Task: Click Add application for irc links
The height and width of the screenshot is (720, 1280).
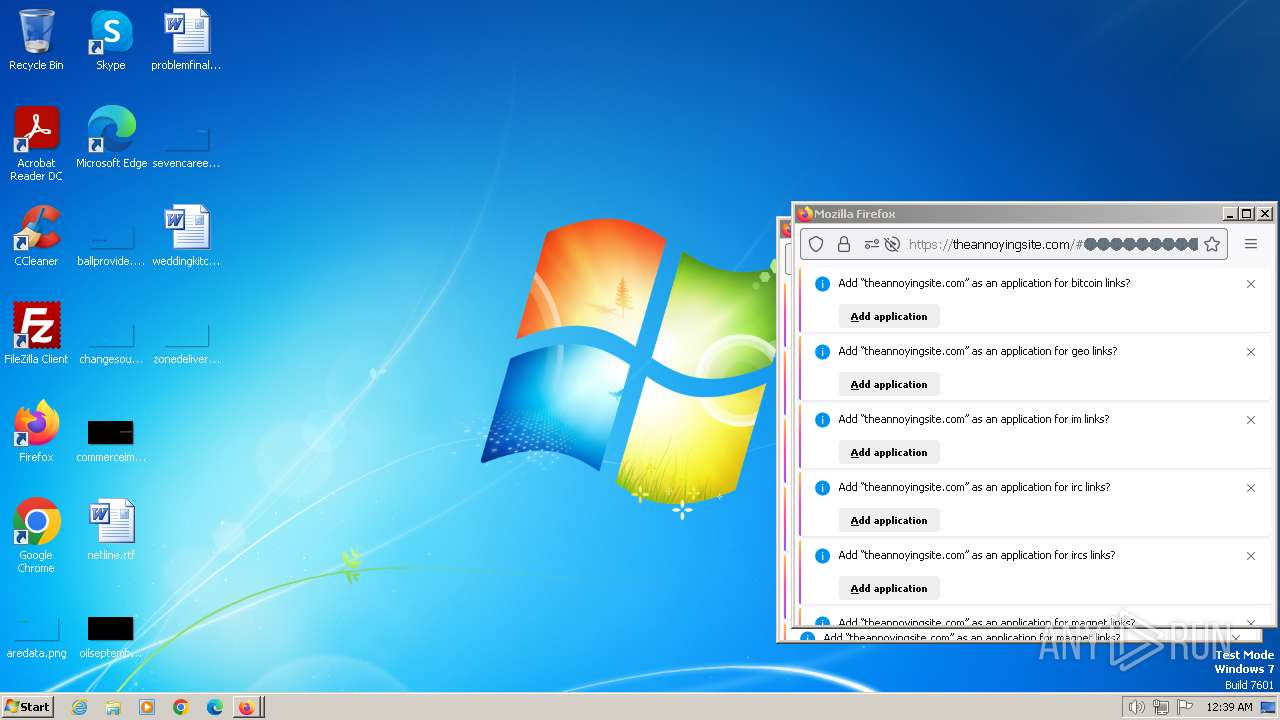Action: pyautogui.click(x=889, y=521)
